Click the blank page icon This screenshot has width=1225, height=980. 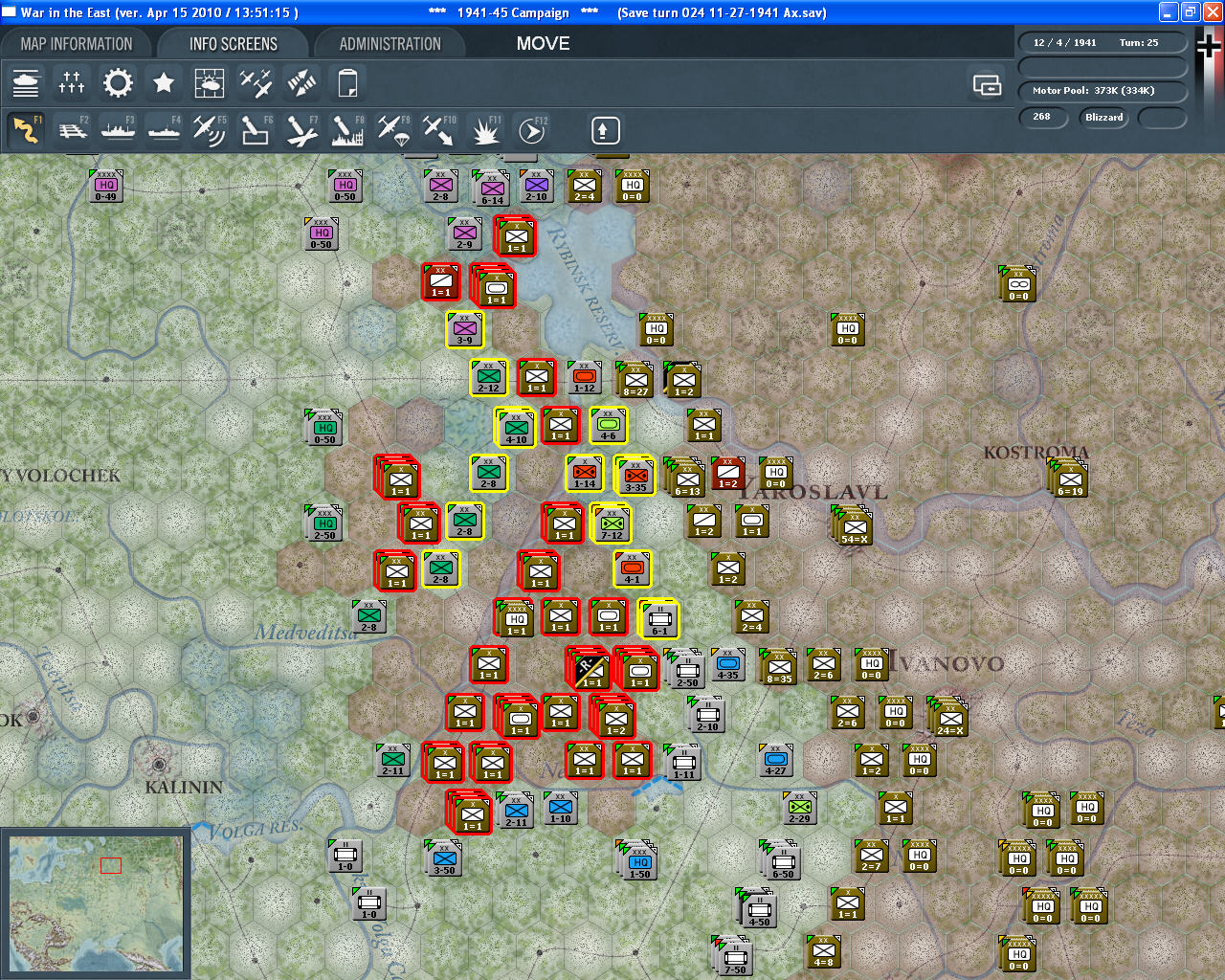coord(347,83)
